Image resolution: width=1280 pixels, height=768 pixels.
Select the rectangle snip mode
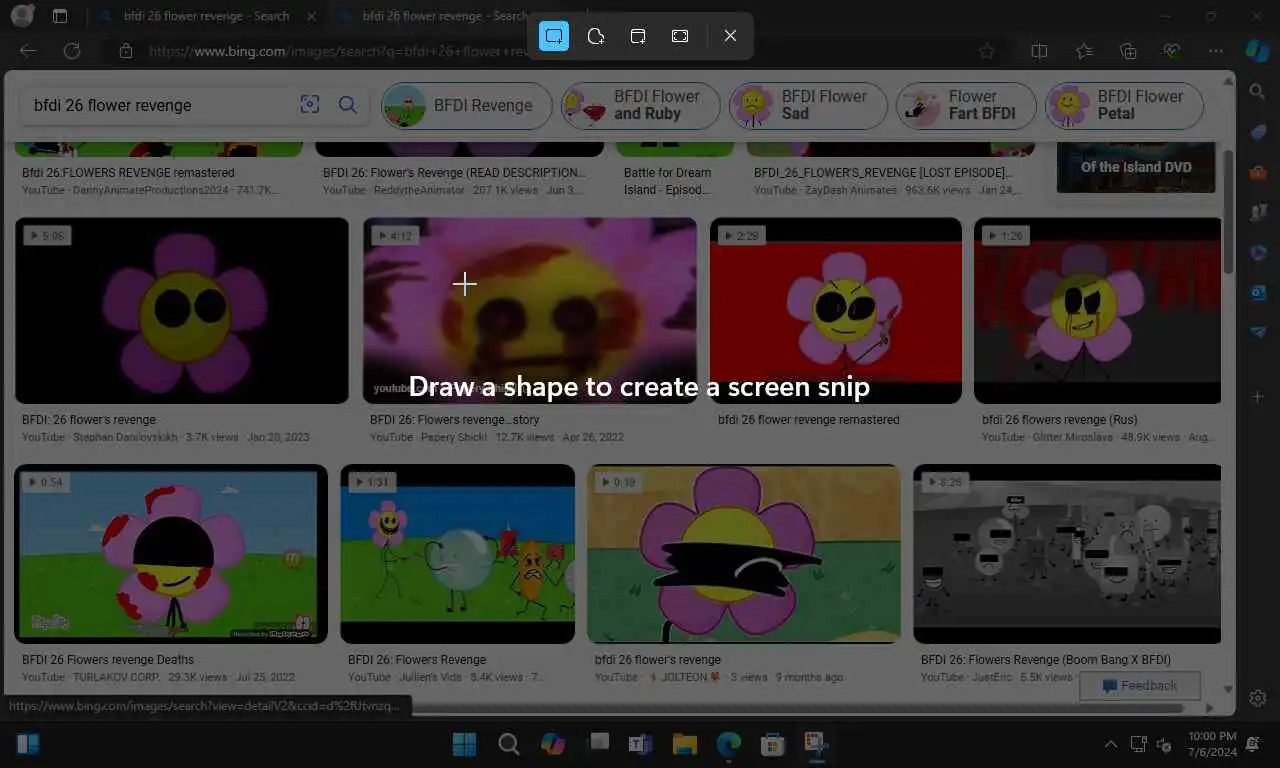click(x=554, y=36)
